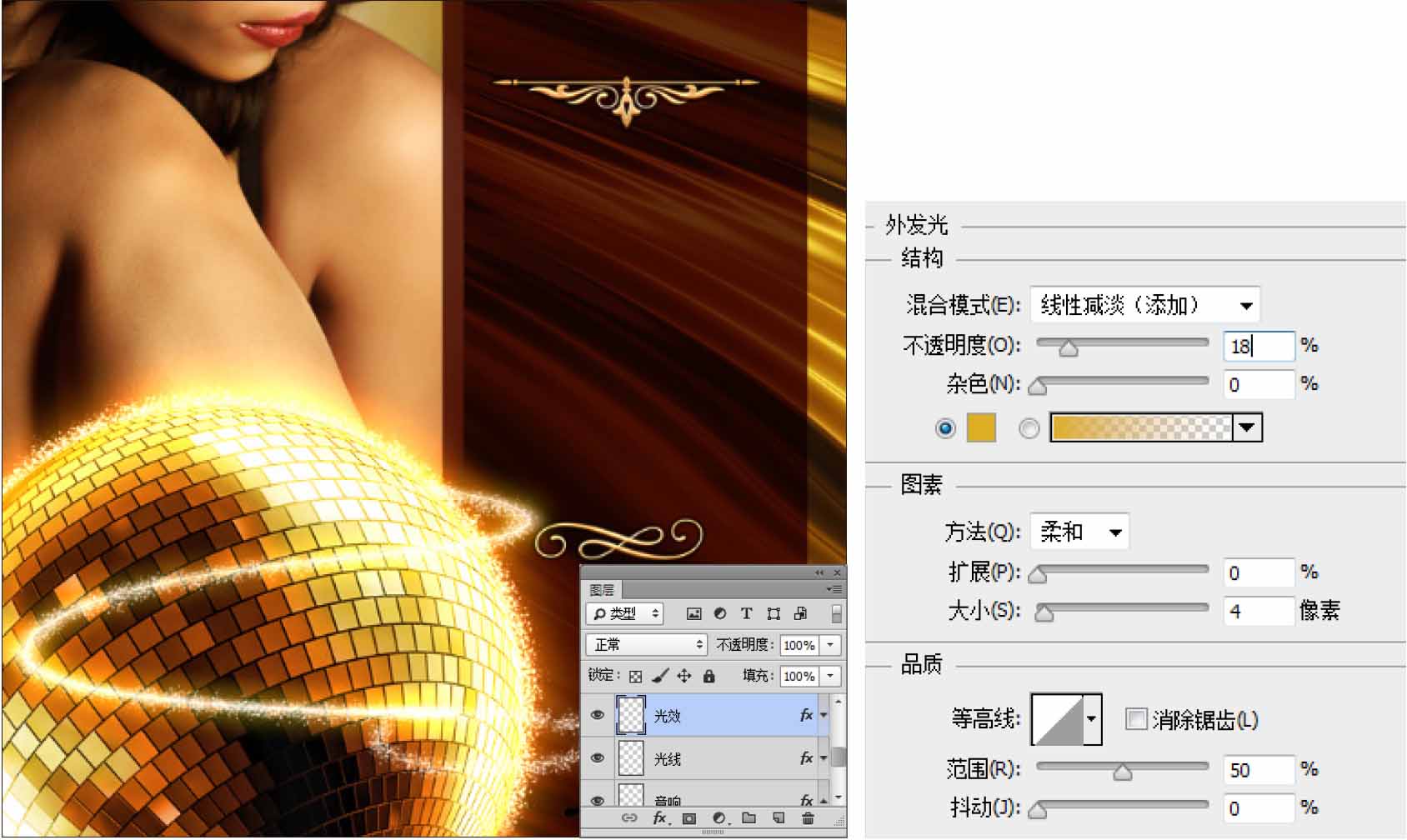
Task: Add layer style fx button at panel bottom
Action: 659,818
